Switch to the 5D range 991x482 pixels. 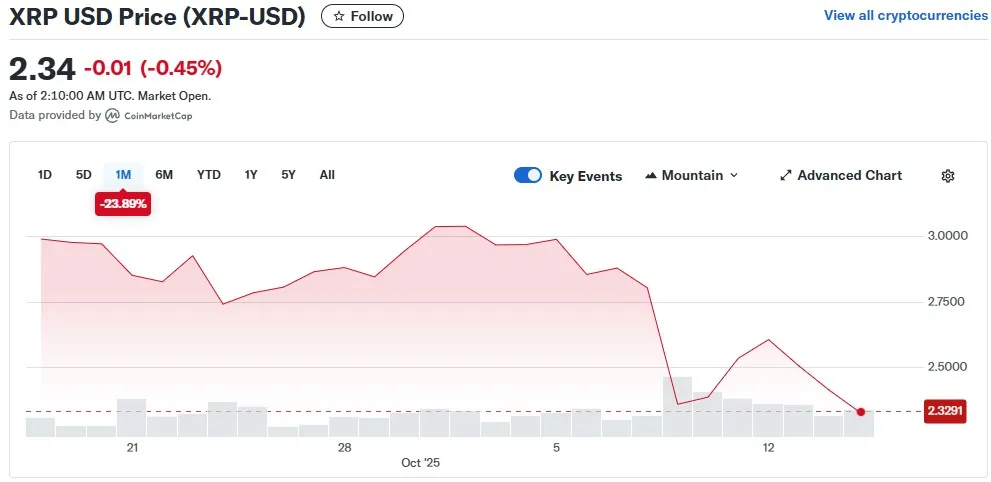84,175
